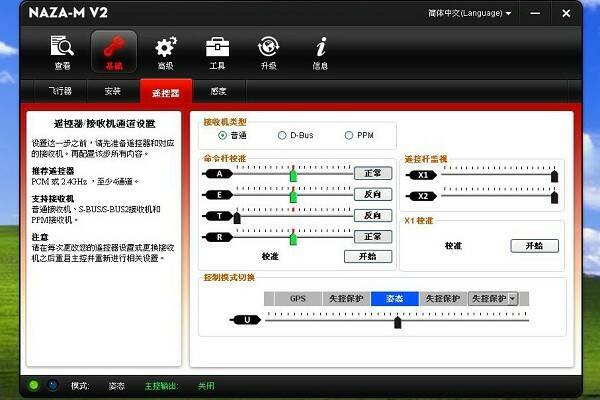Open the 查看 (View) magnifier icon
600x400 pixels.
[62, 52]
